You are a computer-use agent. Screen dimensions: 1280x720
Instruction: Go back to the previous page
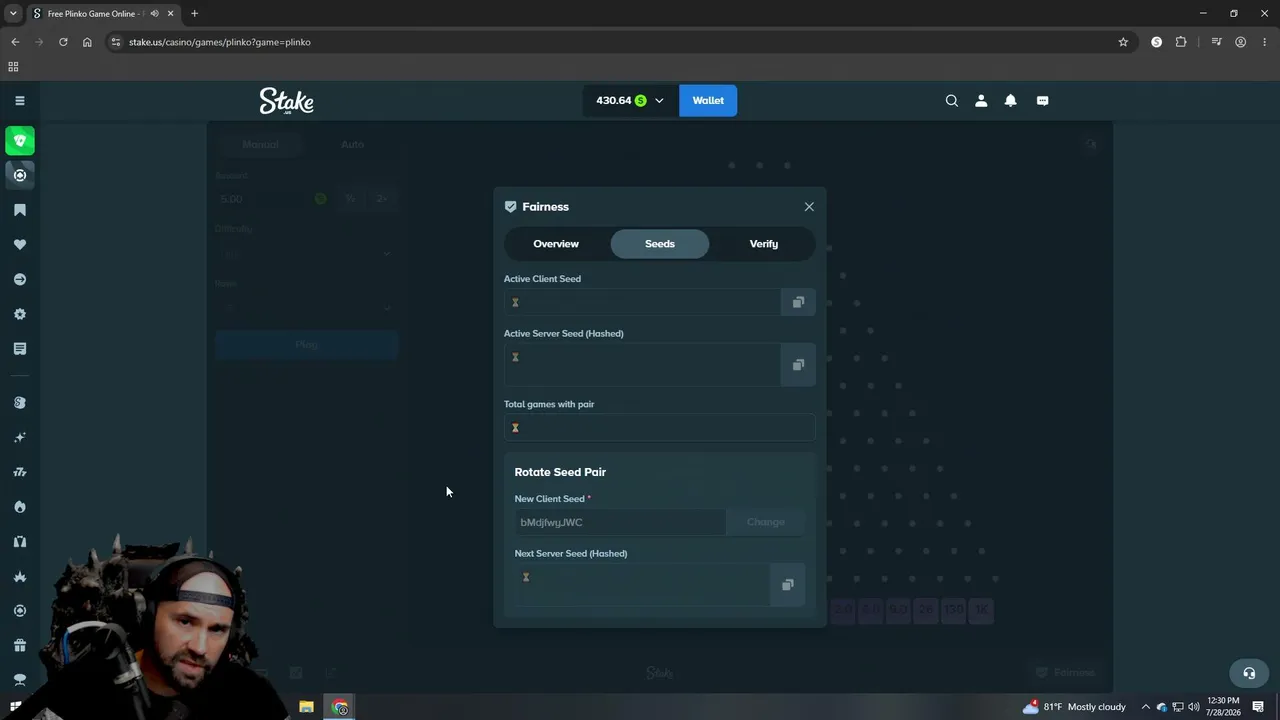tap(15, 42)
